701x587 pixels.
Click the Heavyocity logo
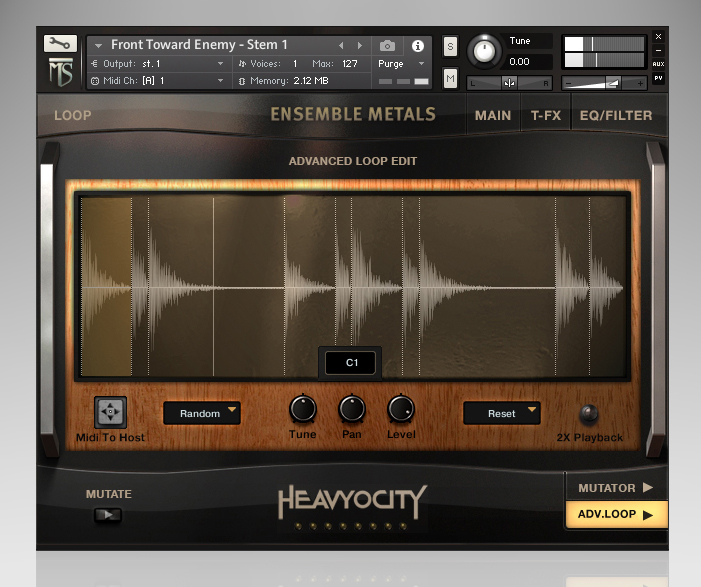[352, 502]
